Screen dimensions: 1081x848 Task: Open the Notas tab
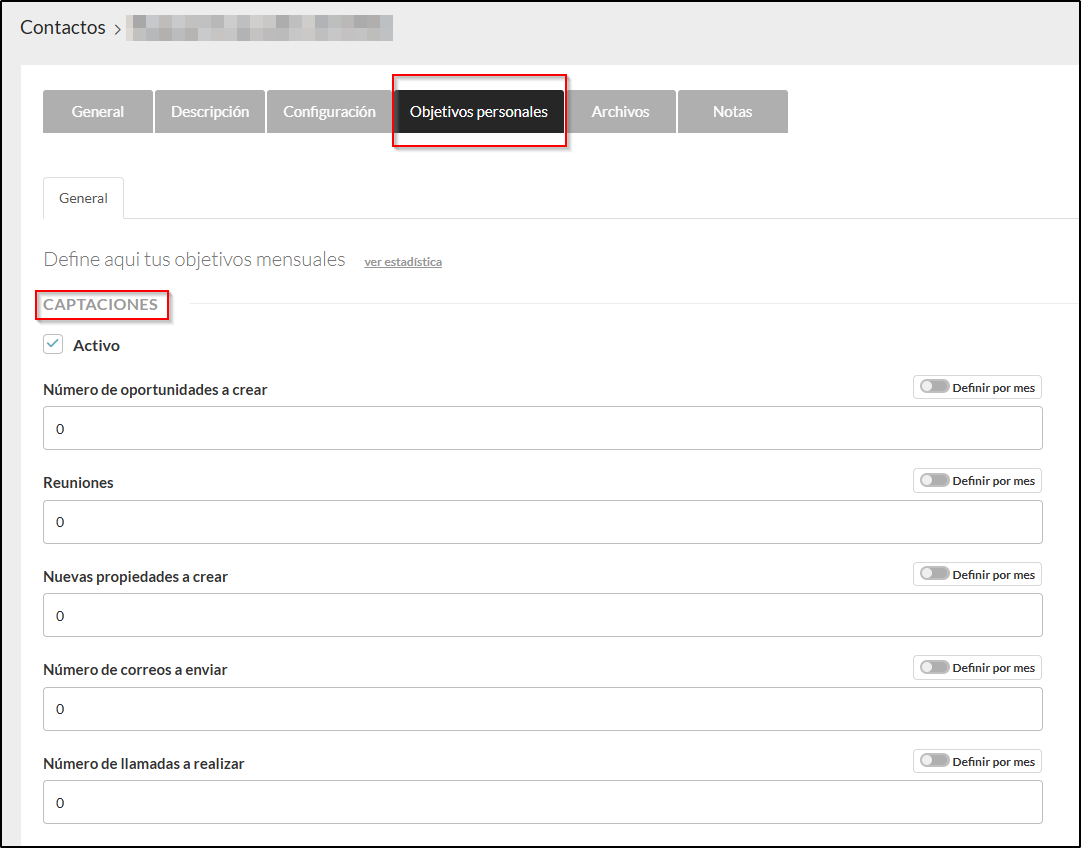click(732, 112)
